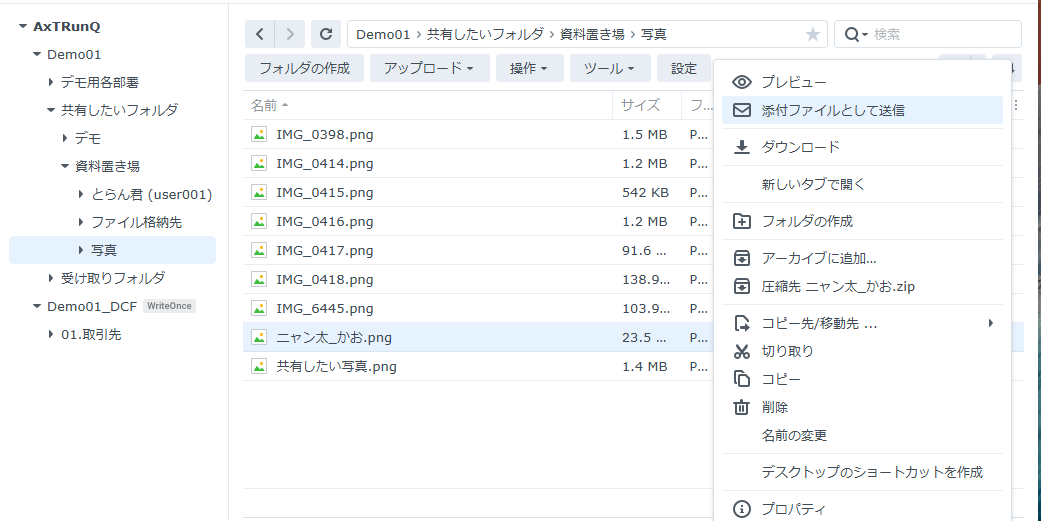Choose デスクトップのショートカットを作成 menu entry
The width and height of the screenshot is (1041, 521).
(862, 472)
